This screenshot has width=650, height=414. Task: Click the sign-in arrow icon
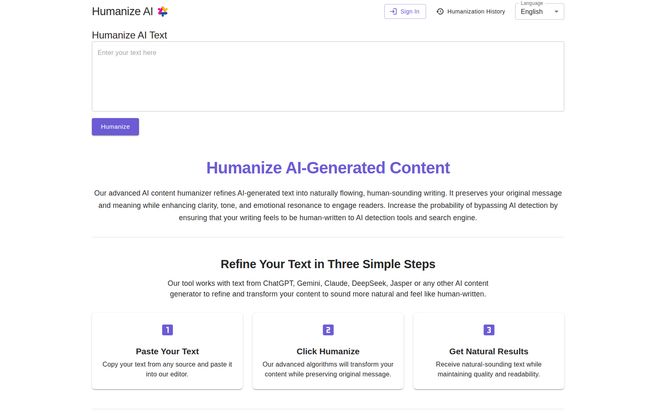(x=393, y=12)
